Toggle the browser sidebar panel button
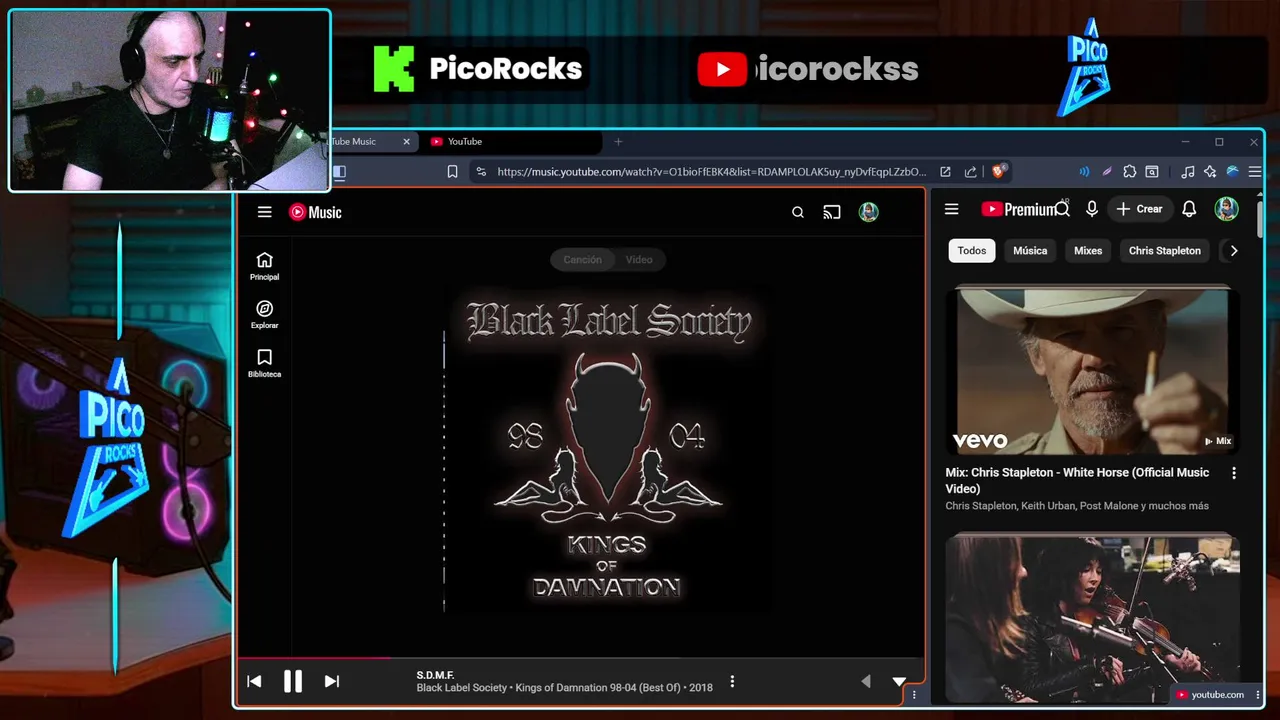 point(339,172)
